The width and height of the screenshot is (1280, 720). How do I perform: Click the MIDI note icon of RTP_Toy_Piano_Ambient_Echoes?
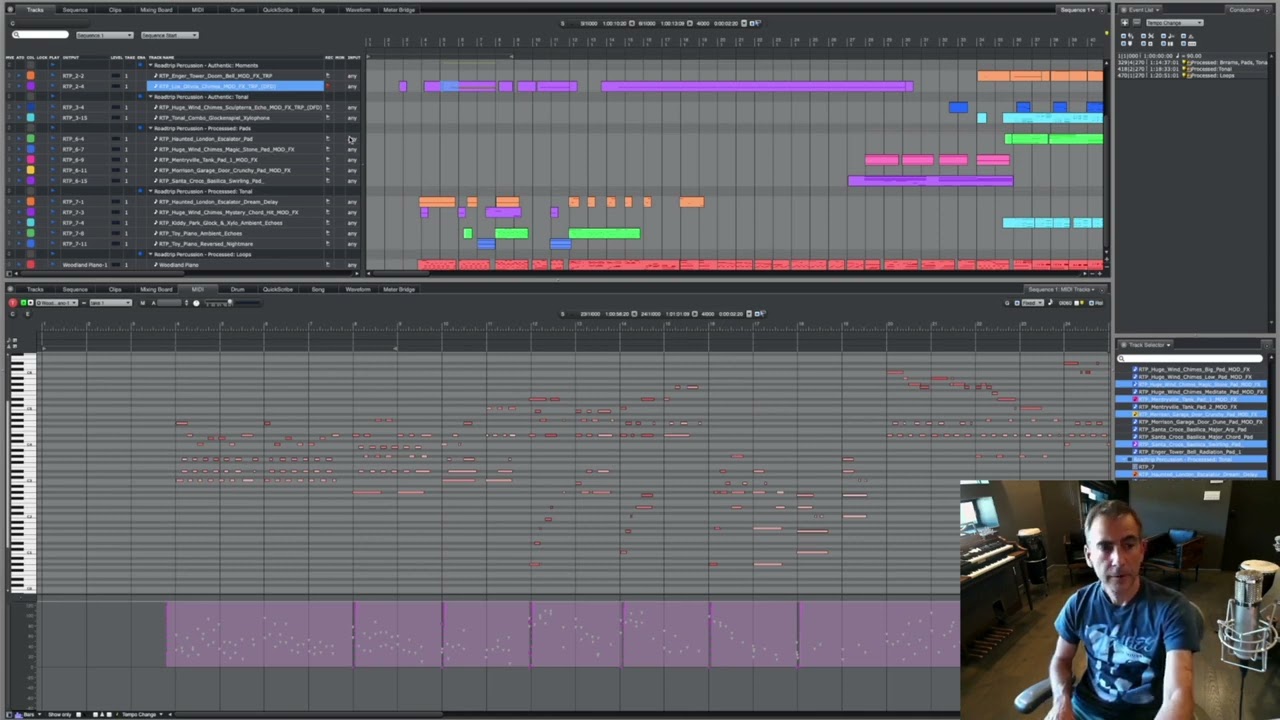pos(155,233)
